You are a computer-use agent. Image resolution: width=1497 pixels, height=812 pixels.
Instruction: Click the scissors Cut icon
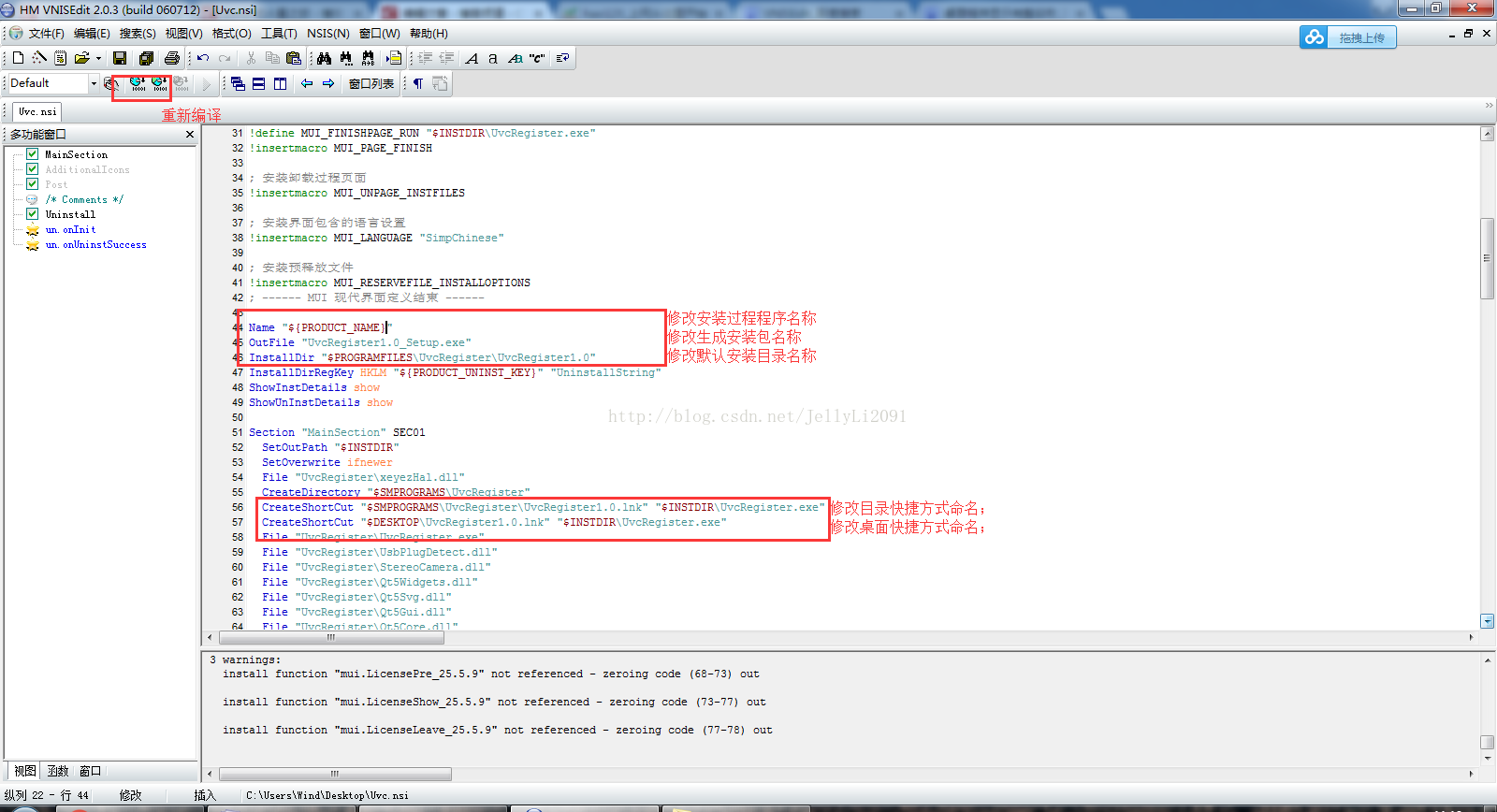coord(251,58)
